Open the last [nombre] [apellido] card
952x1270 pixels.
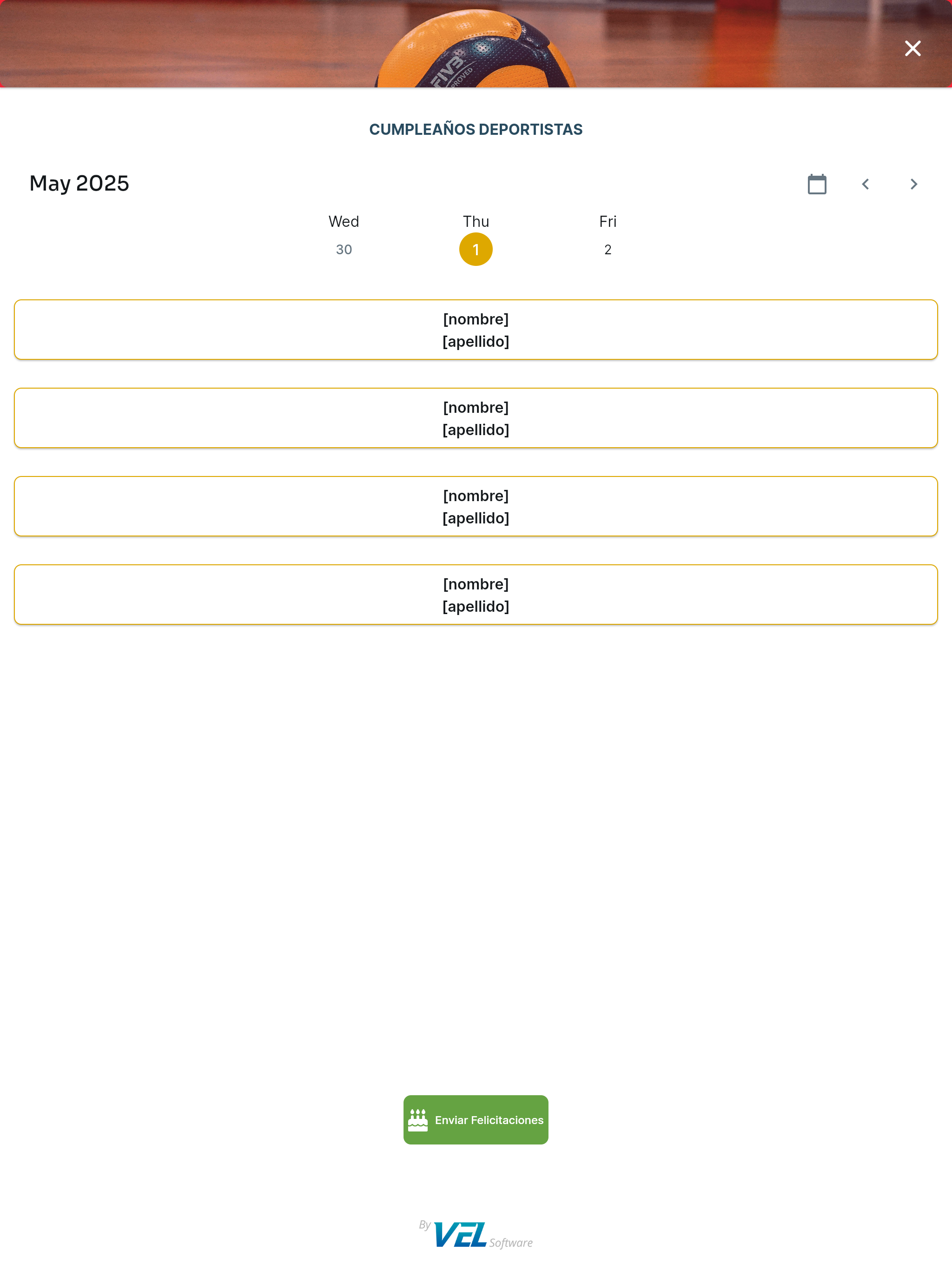476,594
